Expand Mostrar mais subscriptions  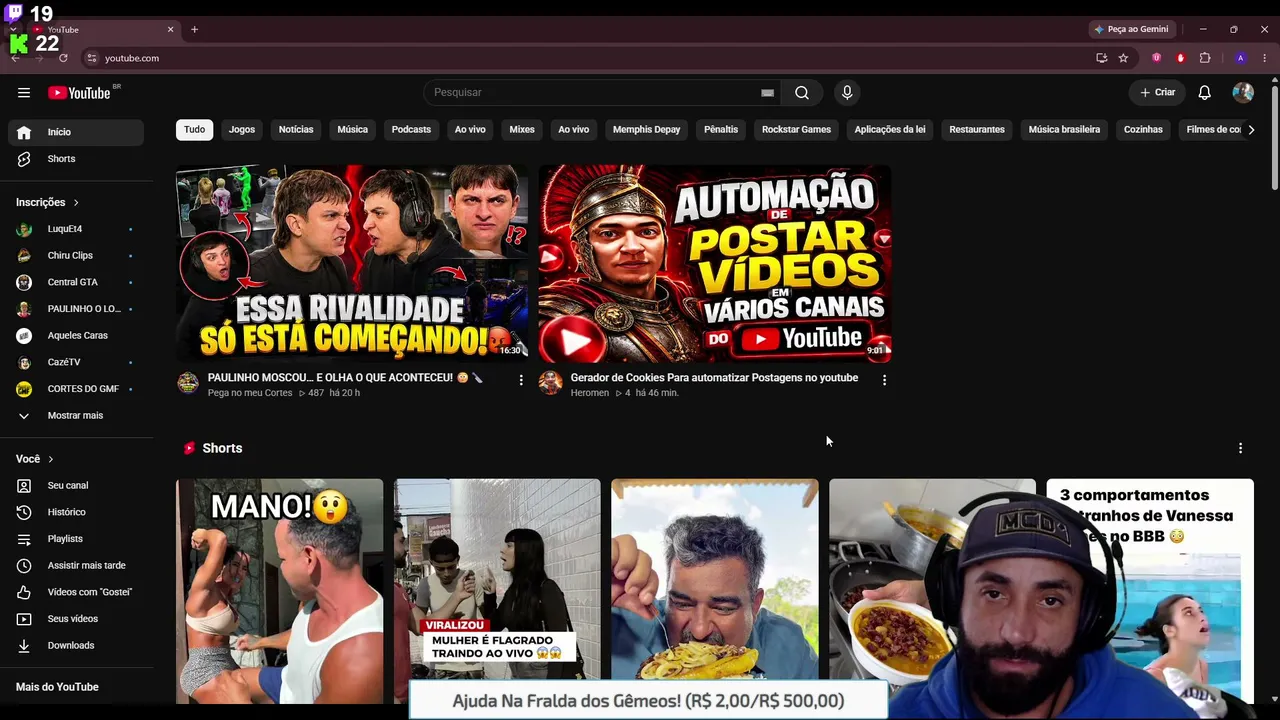(x=76, y=416)
